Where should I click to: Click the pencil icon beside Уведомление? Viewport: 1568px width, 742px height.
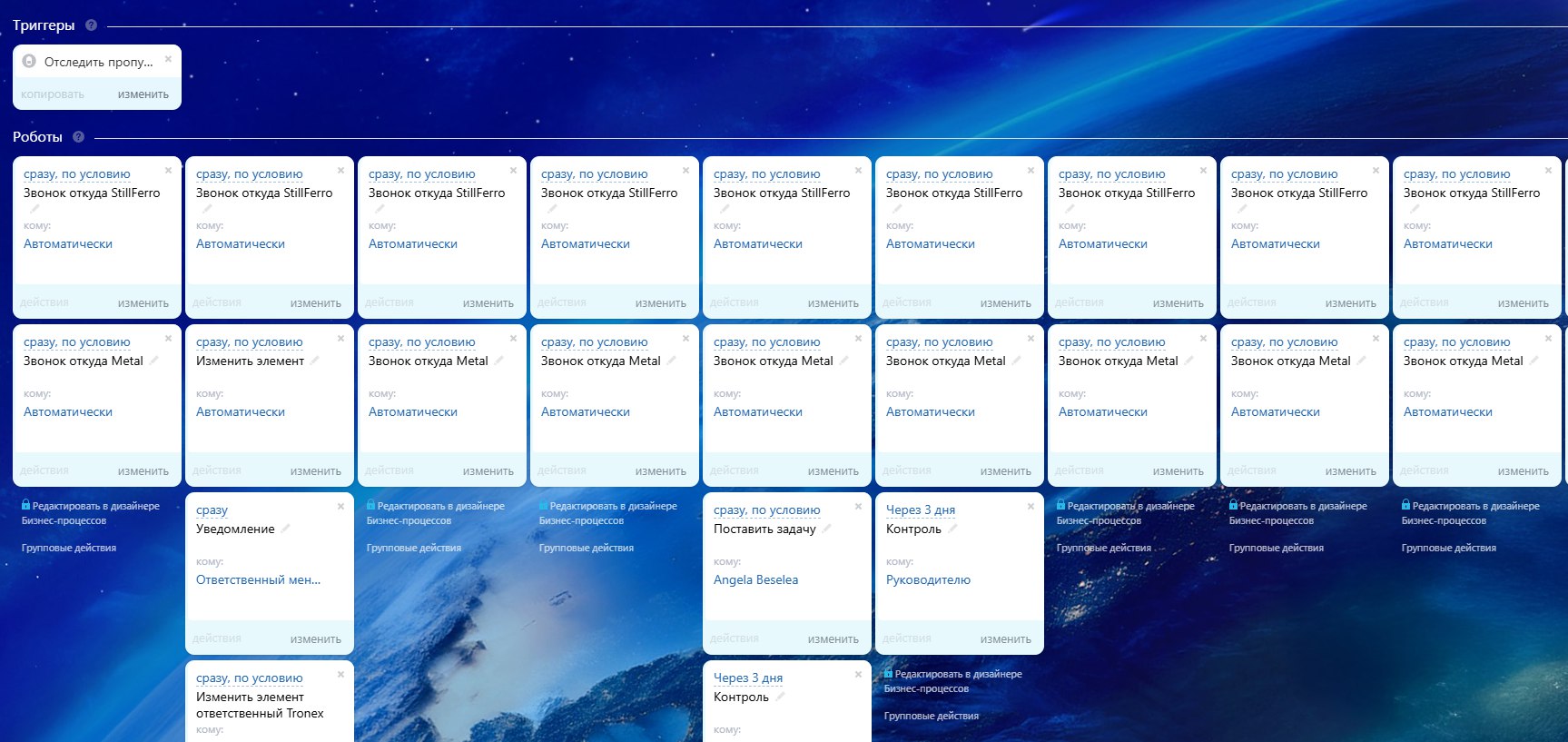pyautogui.click(x=285, y=529)
